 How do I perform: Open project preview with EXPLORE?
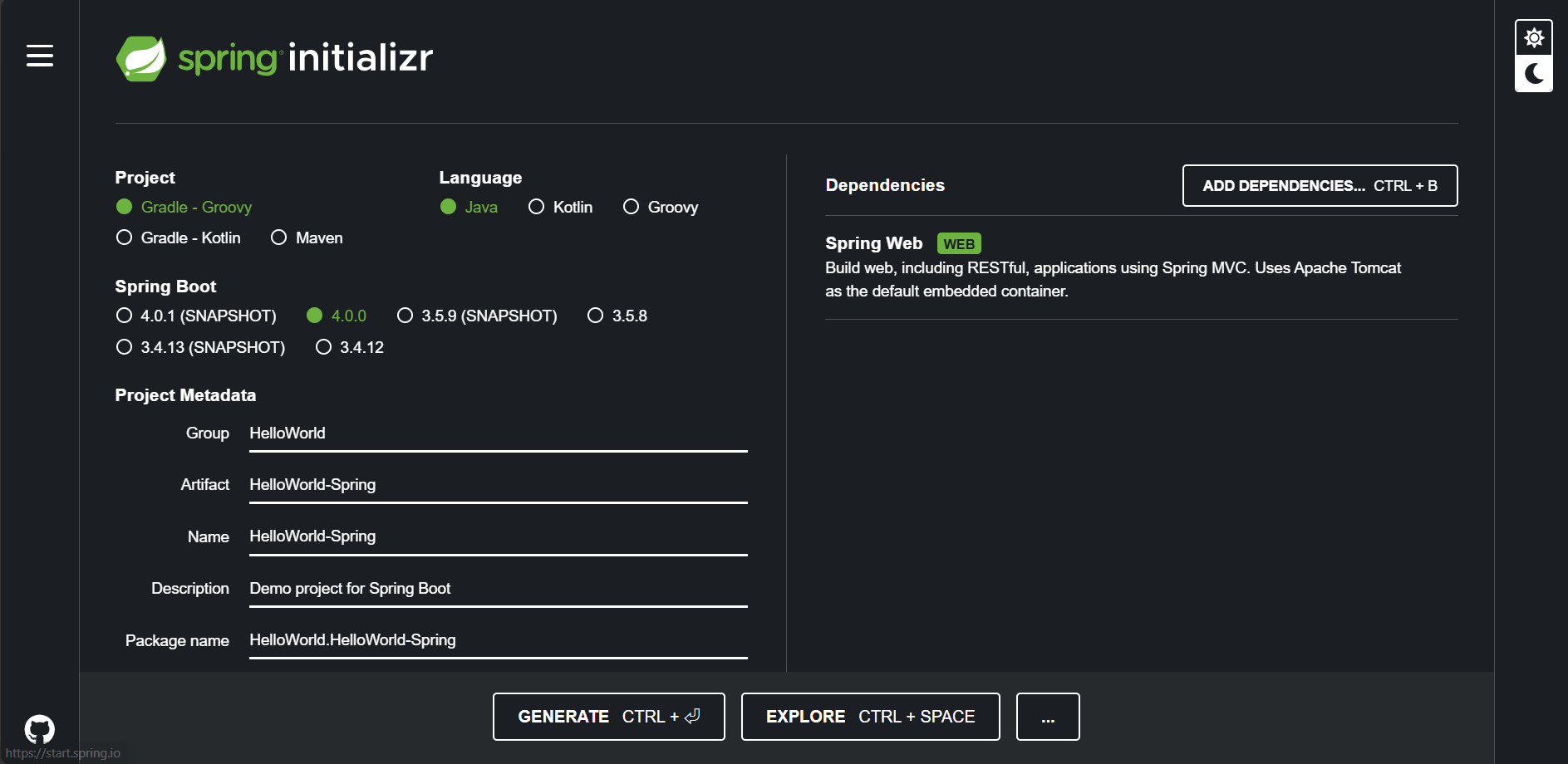pyautogui.click(x=869, y=716)
